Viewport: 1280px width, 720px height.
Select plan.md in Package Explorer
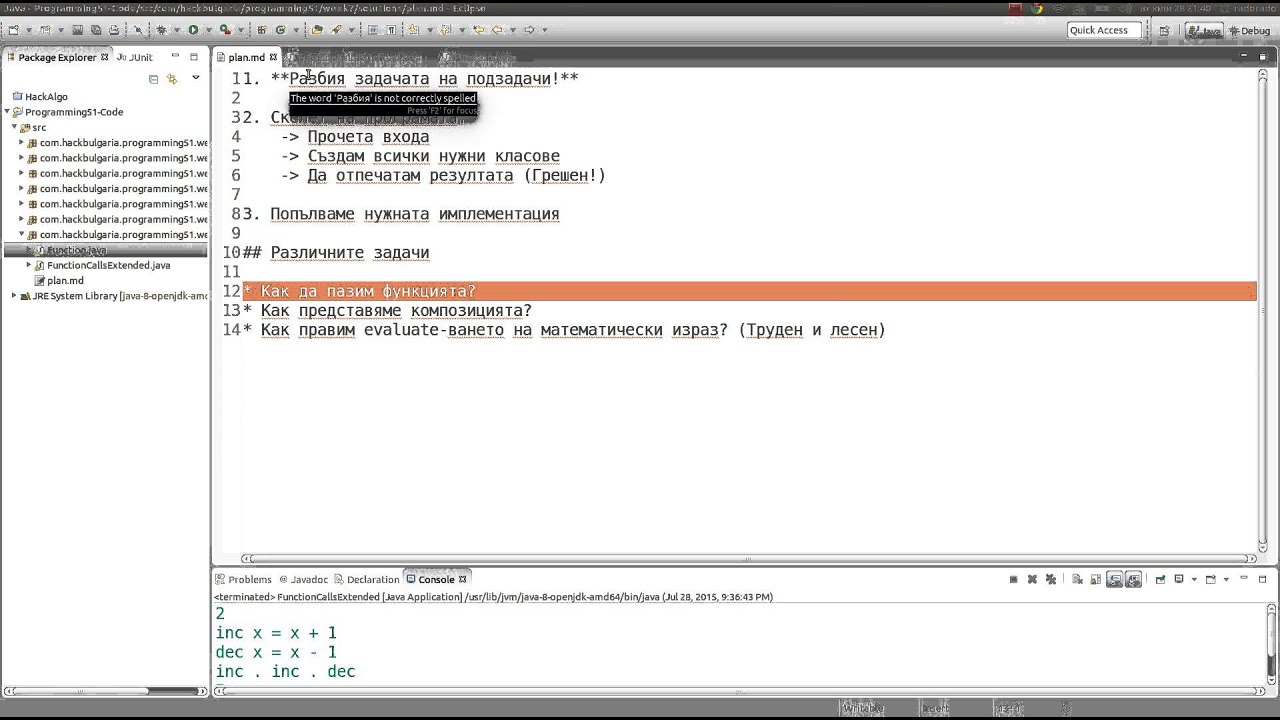coord(65,281)
